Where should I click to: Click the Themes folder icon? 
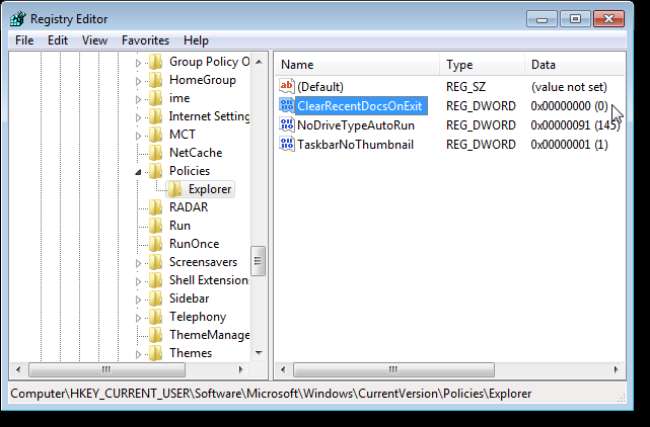(x=155, y=353)
